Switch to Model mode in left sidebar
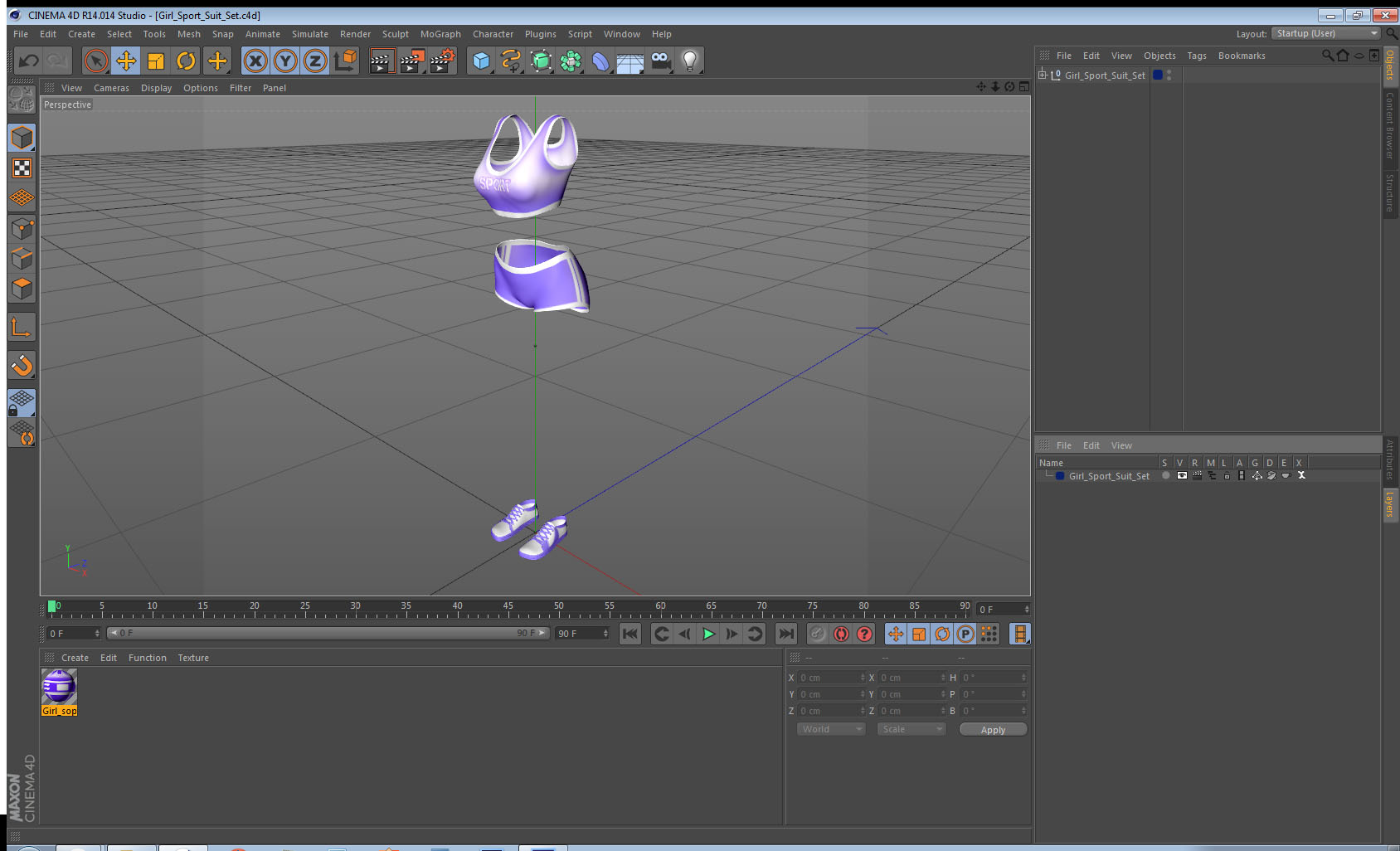 click(22, 138)
